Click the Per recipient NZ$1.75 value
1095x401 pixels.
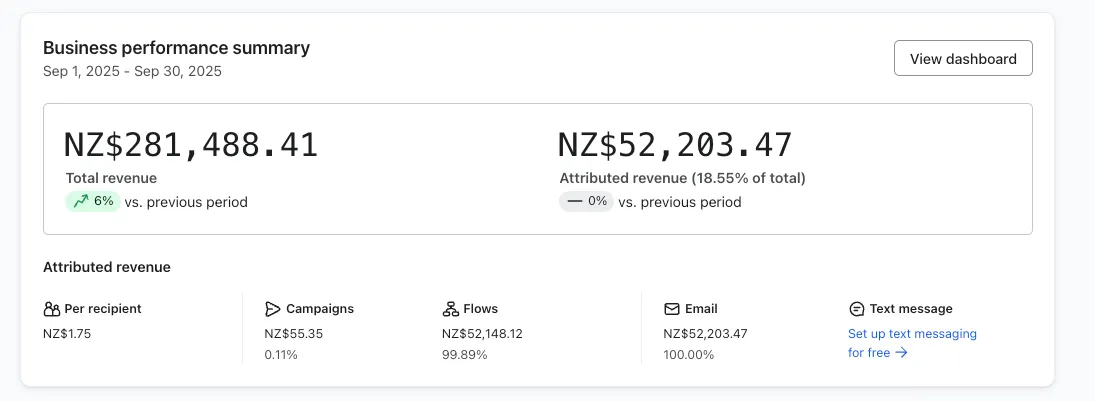tap(67, 334)
